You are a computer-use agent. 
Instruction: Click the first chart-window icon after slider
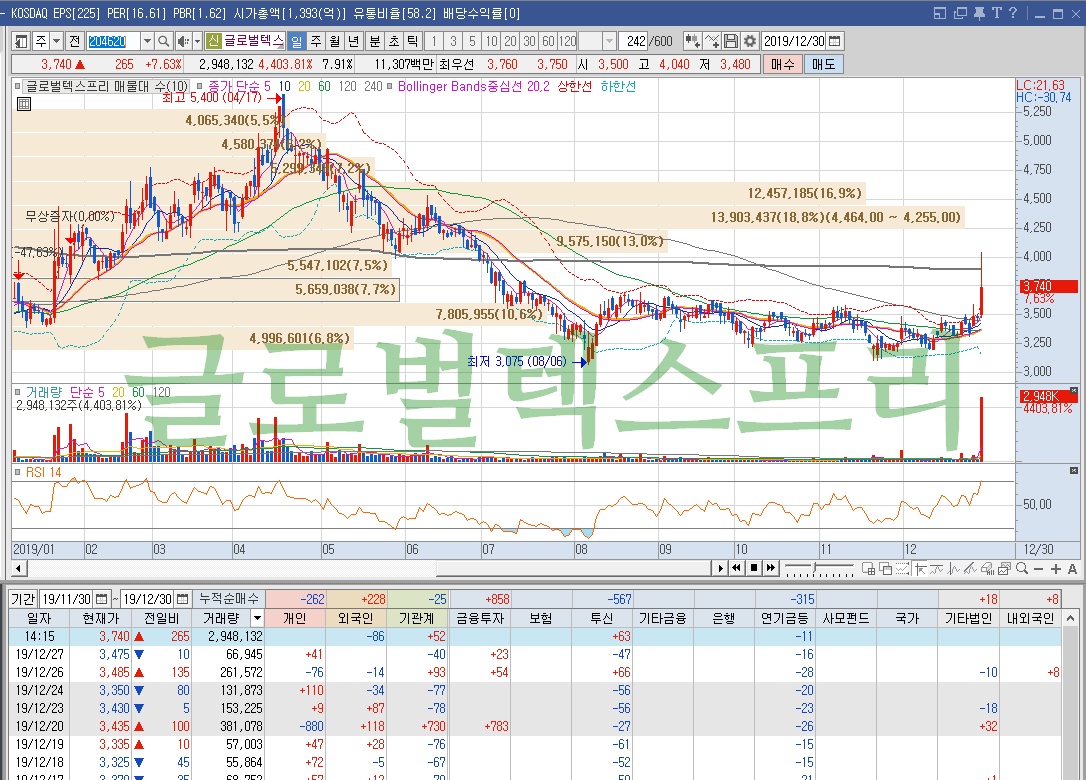(869, 569)
